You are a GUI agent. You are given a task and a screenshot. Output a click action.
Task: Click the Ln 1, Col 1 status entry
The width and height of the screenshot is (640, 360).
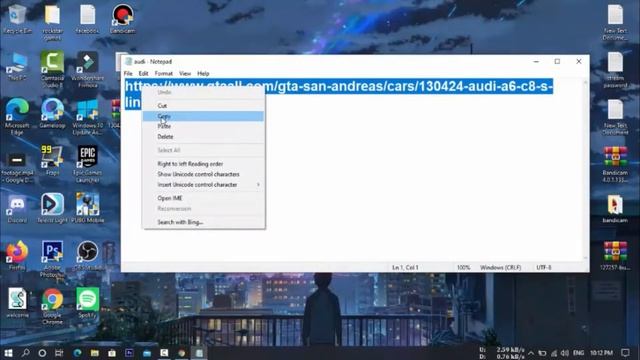coord(405,268)
